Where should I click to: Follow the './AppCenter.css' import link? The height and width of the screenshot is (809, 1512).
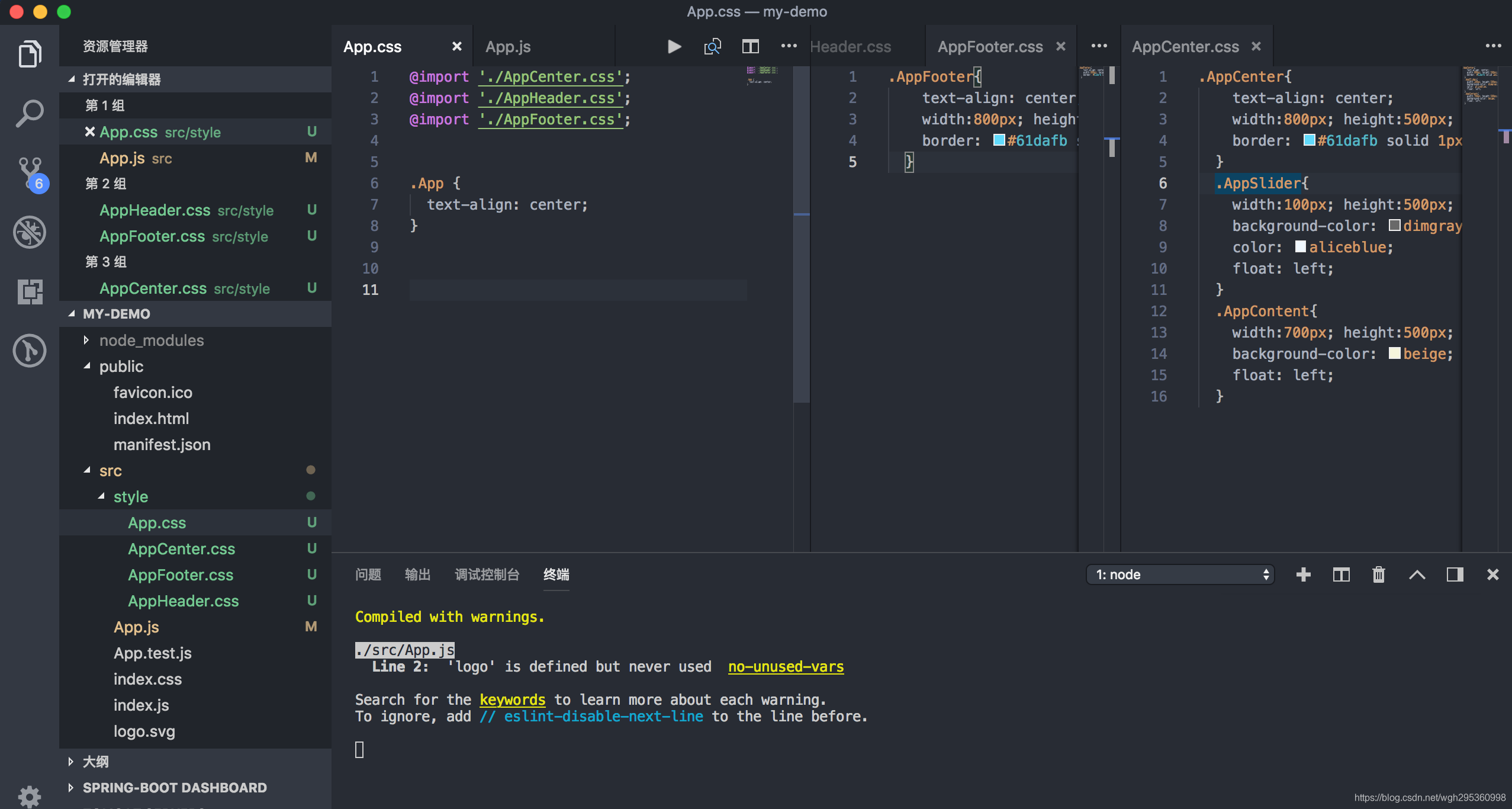click(551, 77)
